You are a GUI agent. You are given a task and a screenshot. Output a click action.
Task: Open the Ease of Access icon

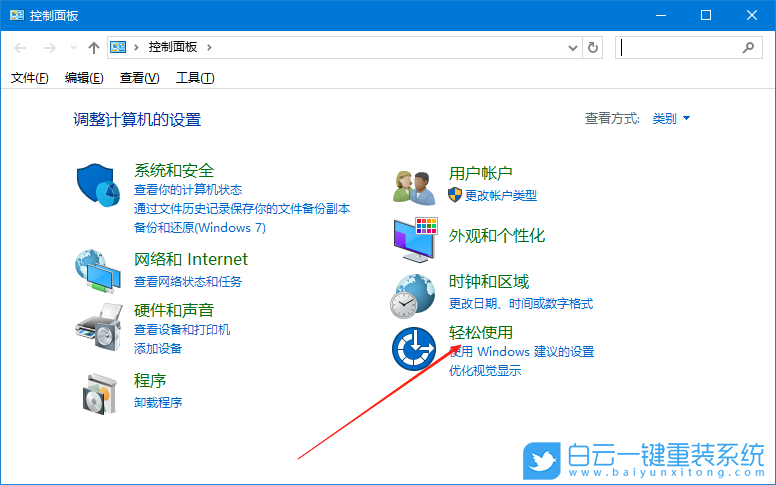(414, 349)
